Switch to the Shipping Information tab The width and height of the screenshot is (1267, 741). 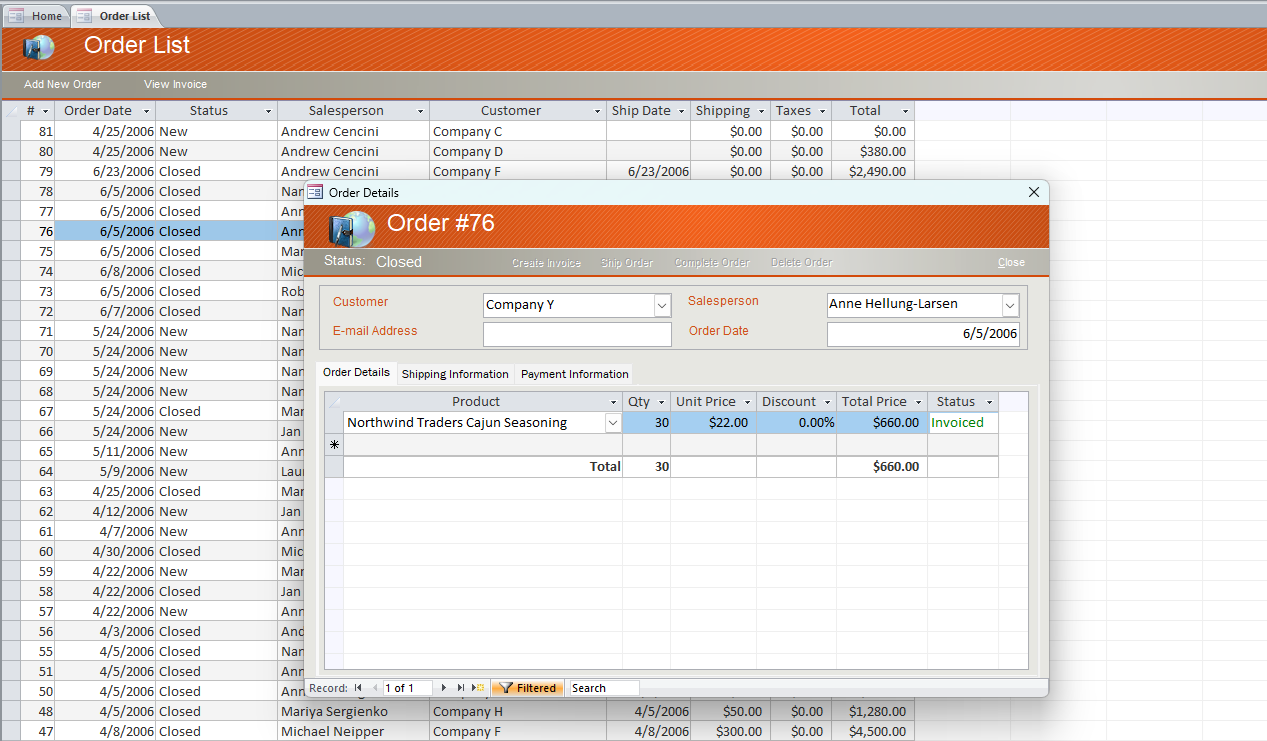click(455, 374)
